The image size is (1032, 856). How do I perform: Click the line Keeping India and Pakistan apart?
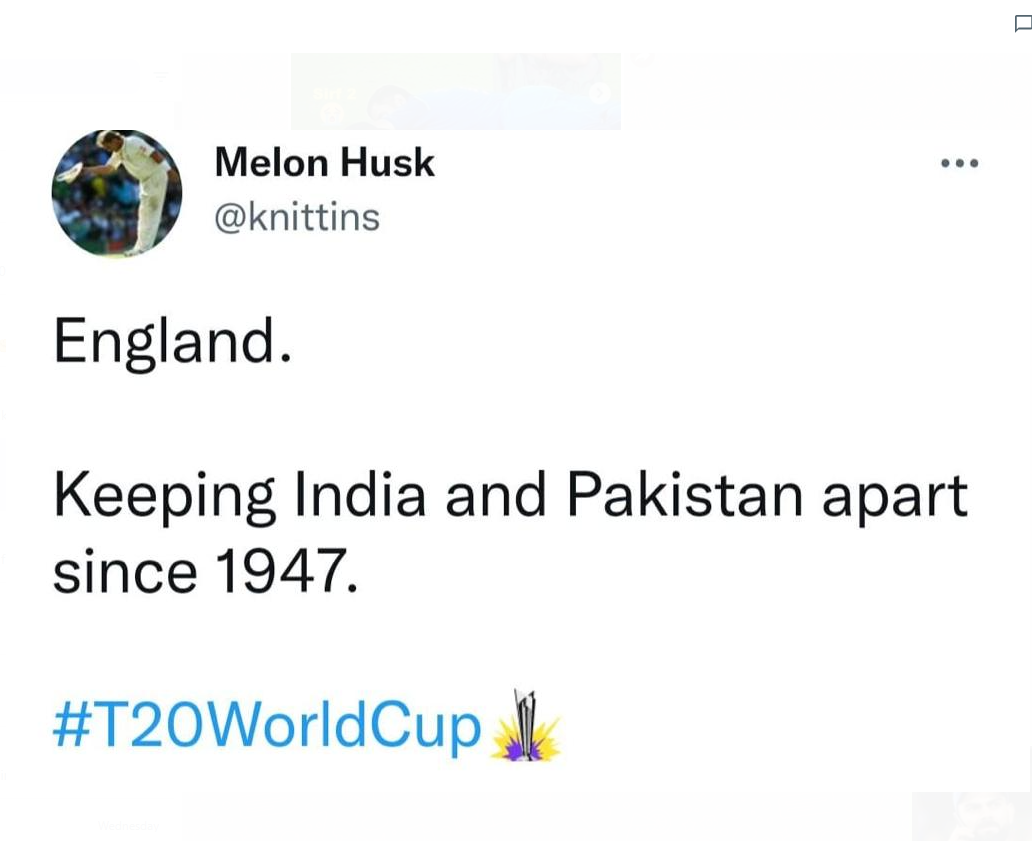(510, 497)
